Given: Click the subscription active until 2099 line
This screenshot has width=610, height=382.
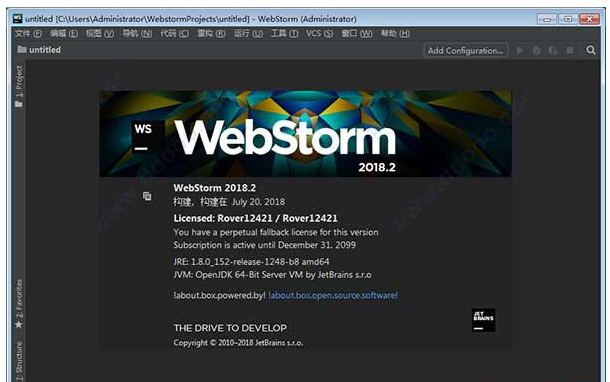Looking at the screenshot, I should pos(265,245).
